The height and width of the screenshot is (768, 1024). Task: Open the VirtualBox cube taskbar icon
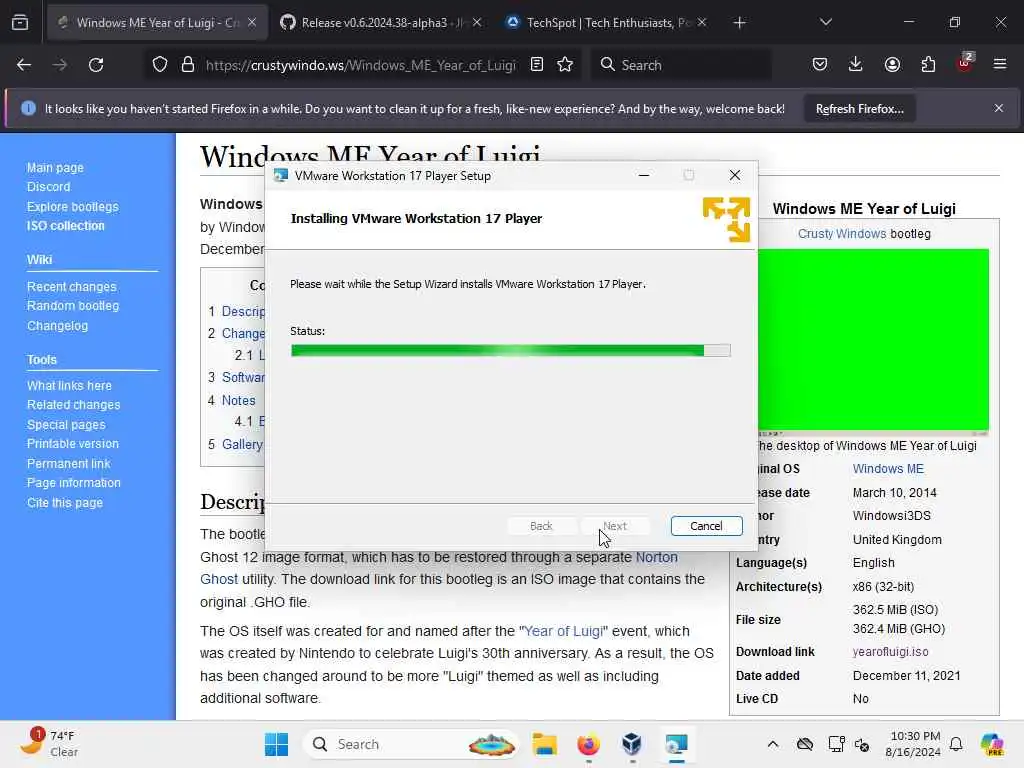(632, 744)
